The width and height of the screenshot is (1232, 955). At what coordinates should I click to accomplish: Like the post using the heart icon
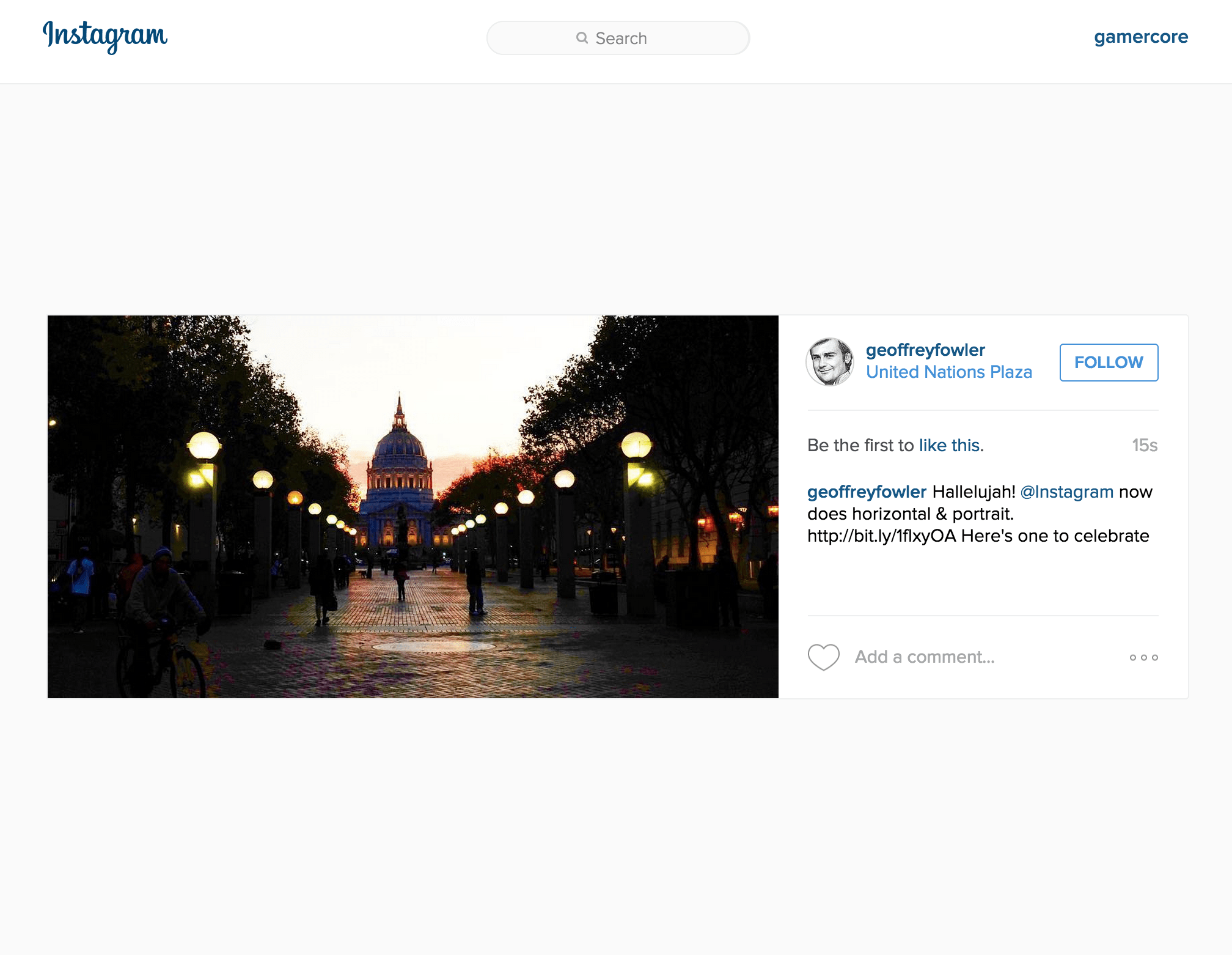[823, 657]
